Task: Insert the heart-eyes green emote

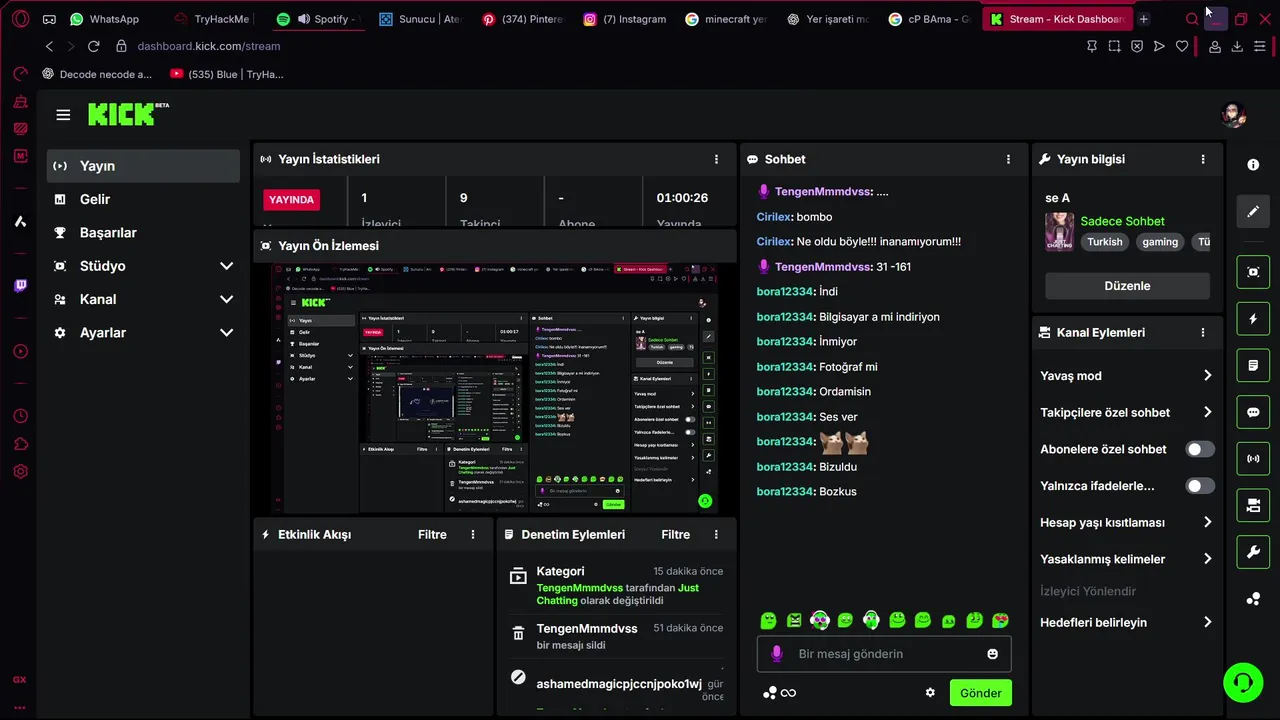Action: click(x=1000, y=621)
